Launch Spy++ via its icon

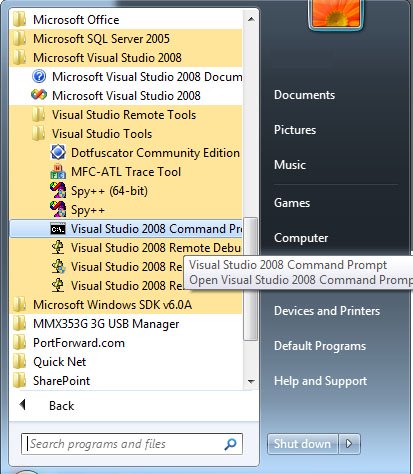[x=58, y=210]
